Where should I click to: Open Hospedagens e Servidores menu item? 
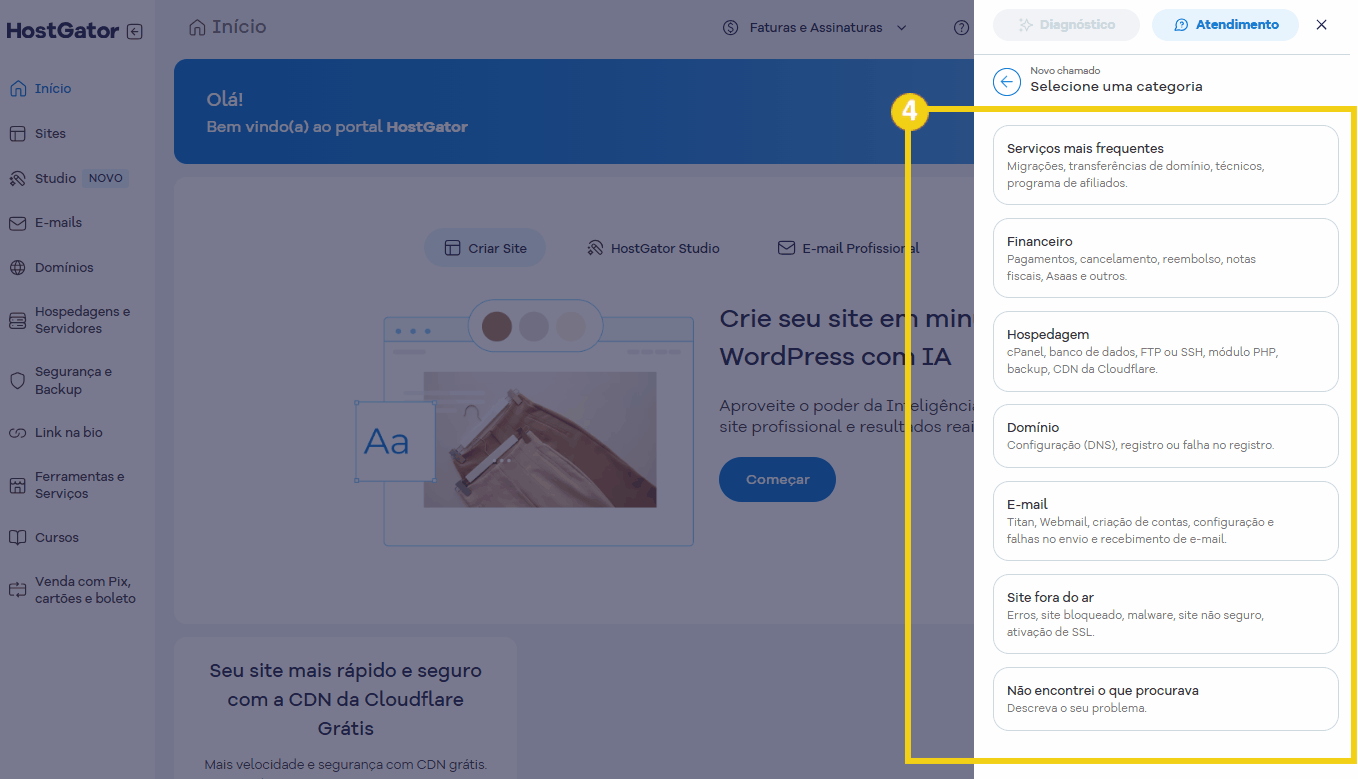coord(75,320)
